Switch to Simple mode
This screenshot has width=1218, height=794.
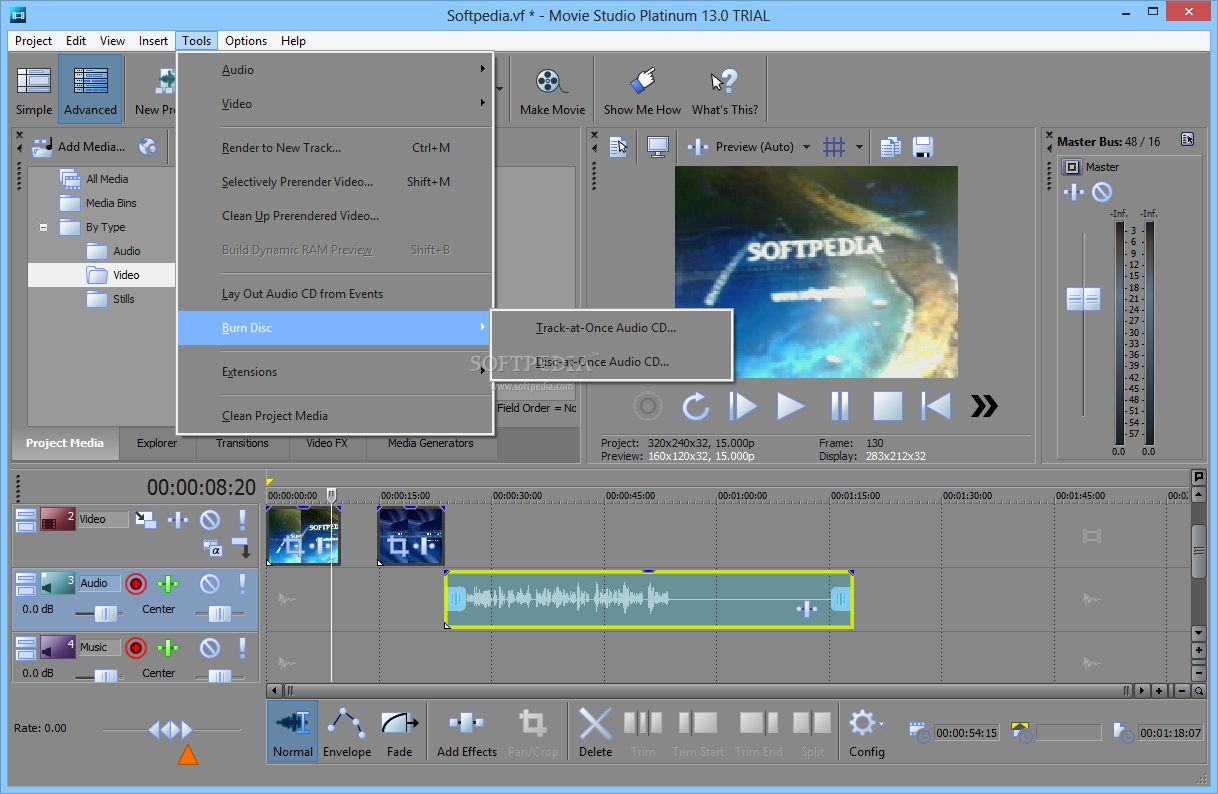[34, 90]
